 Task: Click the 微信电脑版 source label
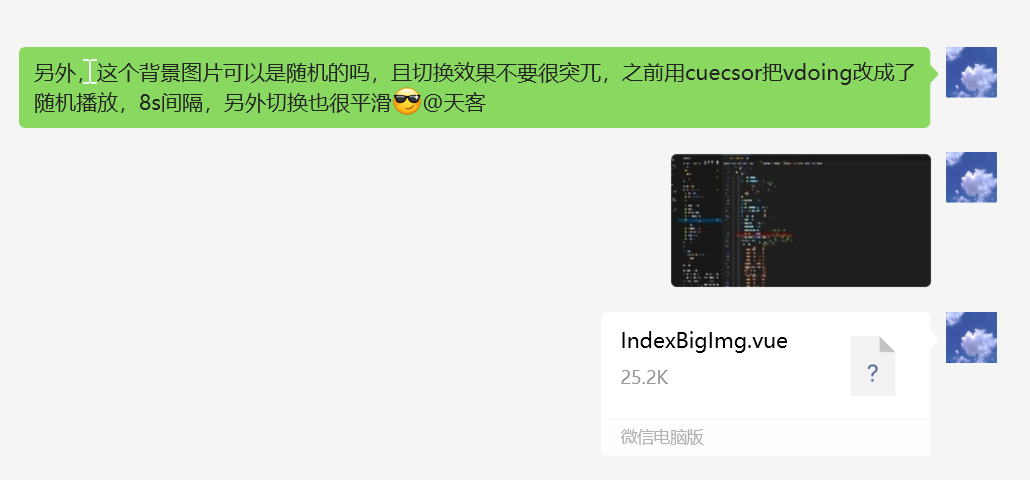[x=662, y=437]
